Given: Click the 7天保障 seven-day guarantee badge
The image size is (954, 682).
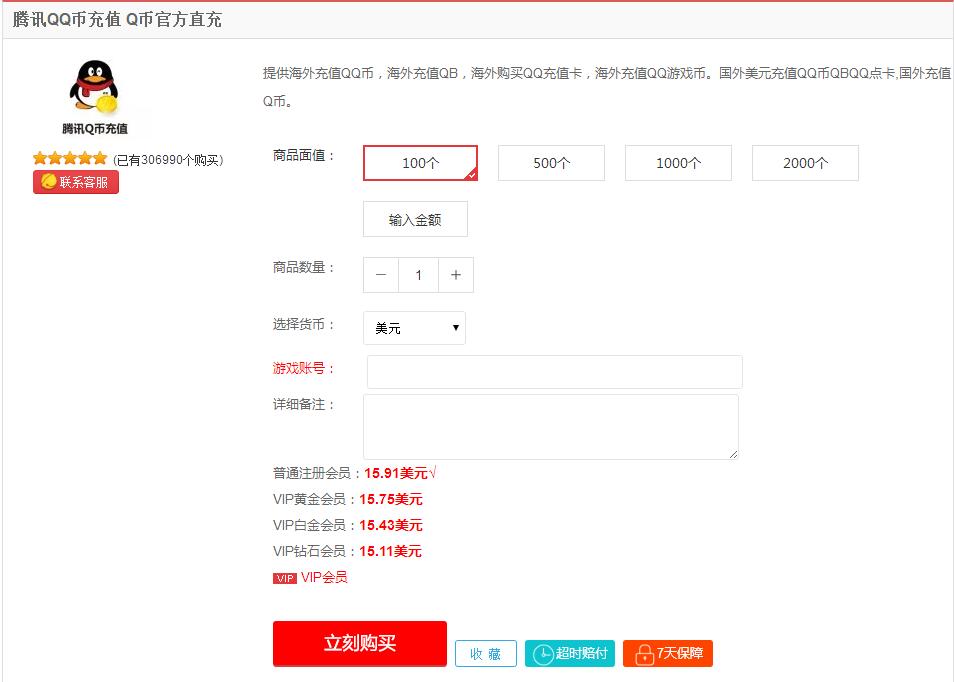Looking at the screenshot, I should click(x=667, y=653).
